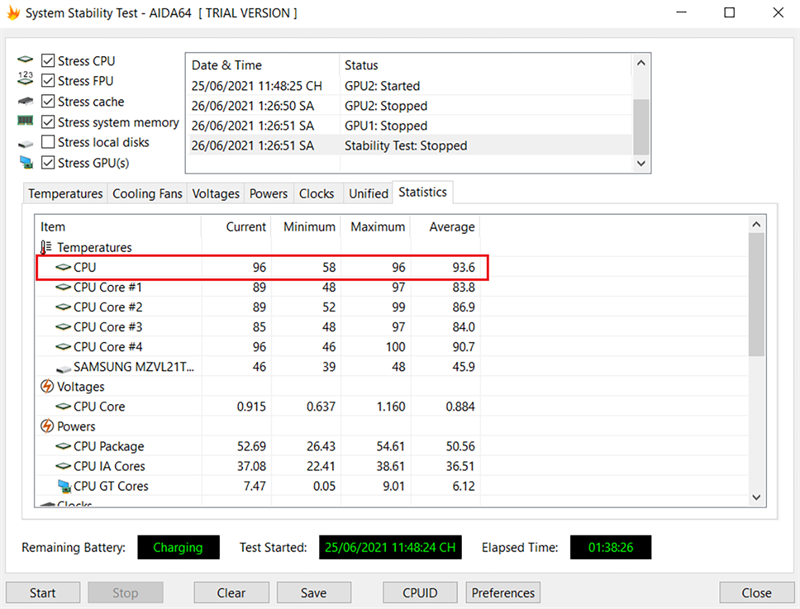Click the log list scroll-down arrow

click(641, 163)
